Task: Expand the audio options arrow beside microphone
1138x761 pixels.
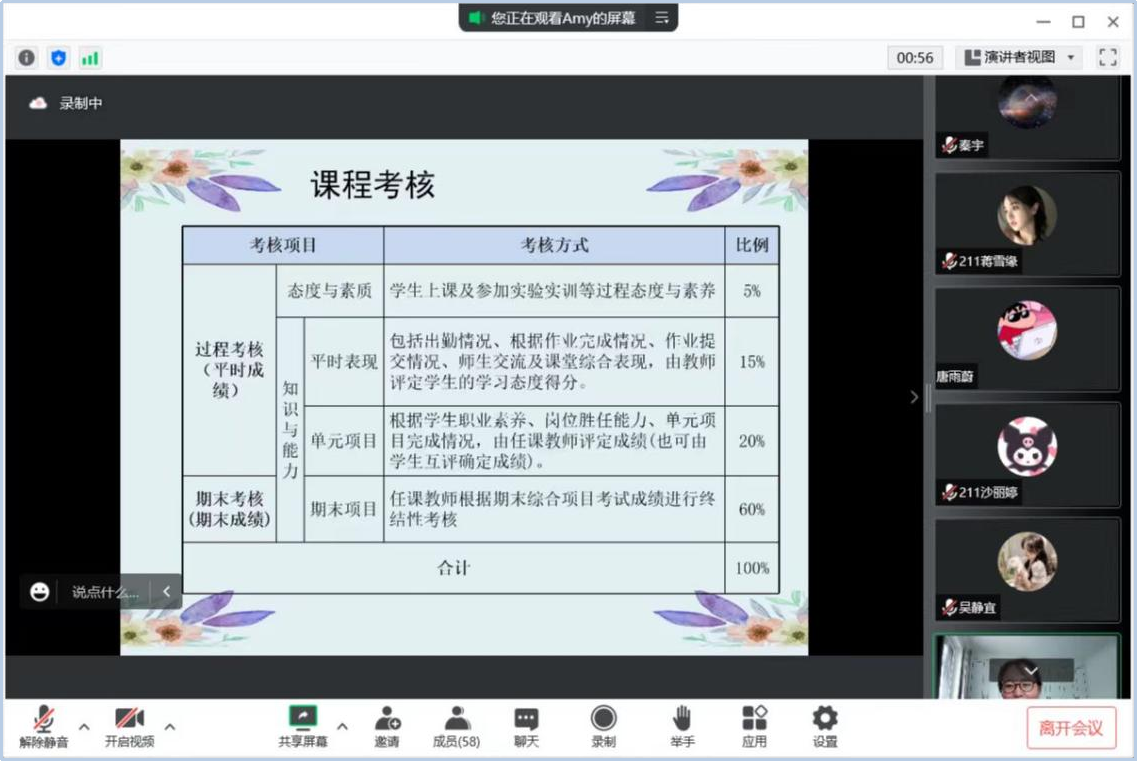Action: (84, 726)
